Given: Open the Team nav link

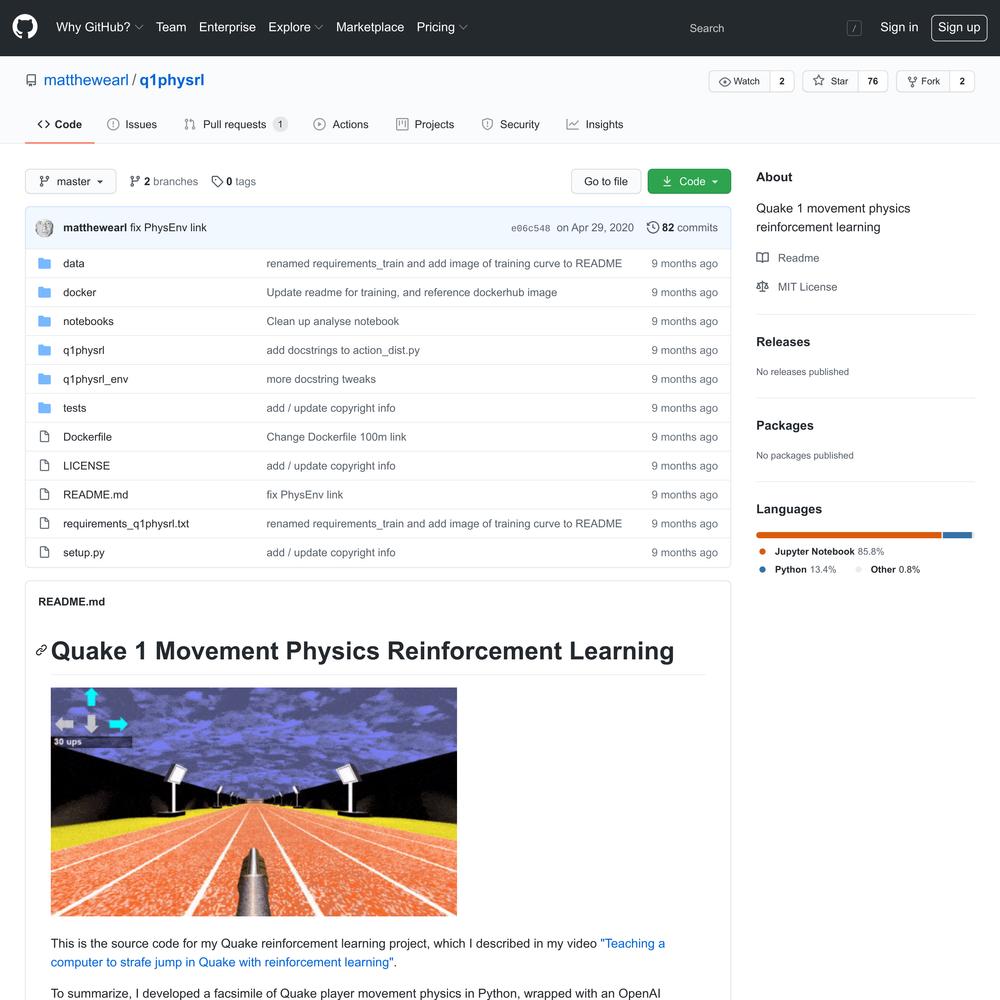Looking at the screenshot, I should (171, 27).
